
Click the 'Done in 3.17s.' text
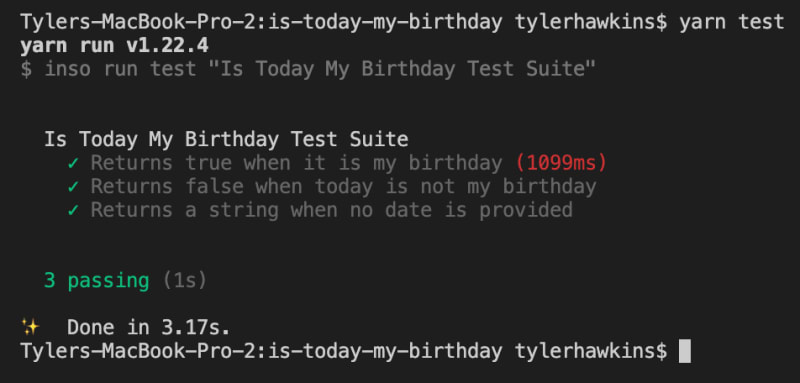(149, 327)
